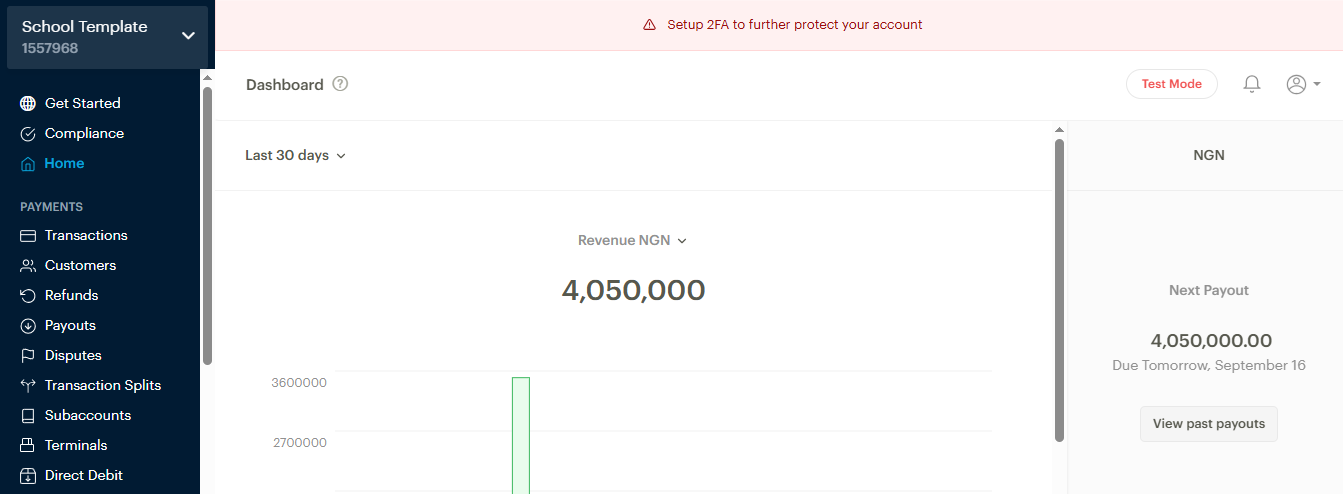Click the Get Started globe icon

coord(28,103)
